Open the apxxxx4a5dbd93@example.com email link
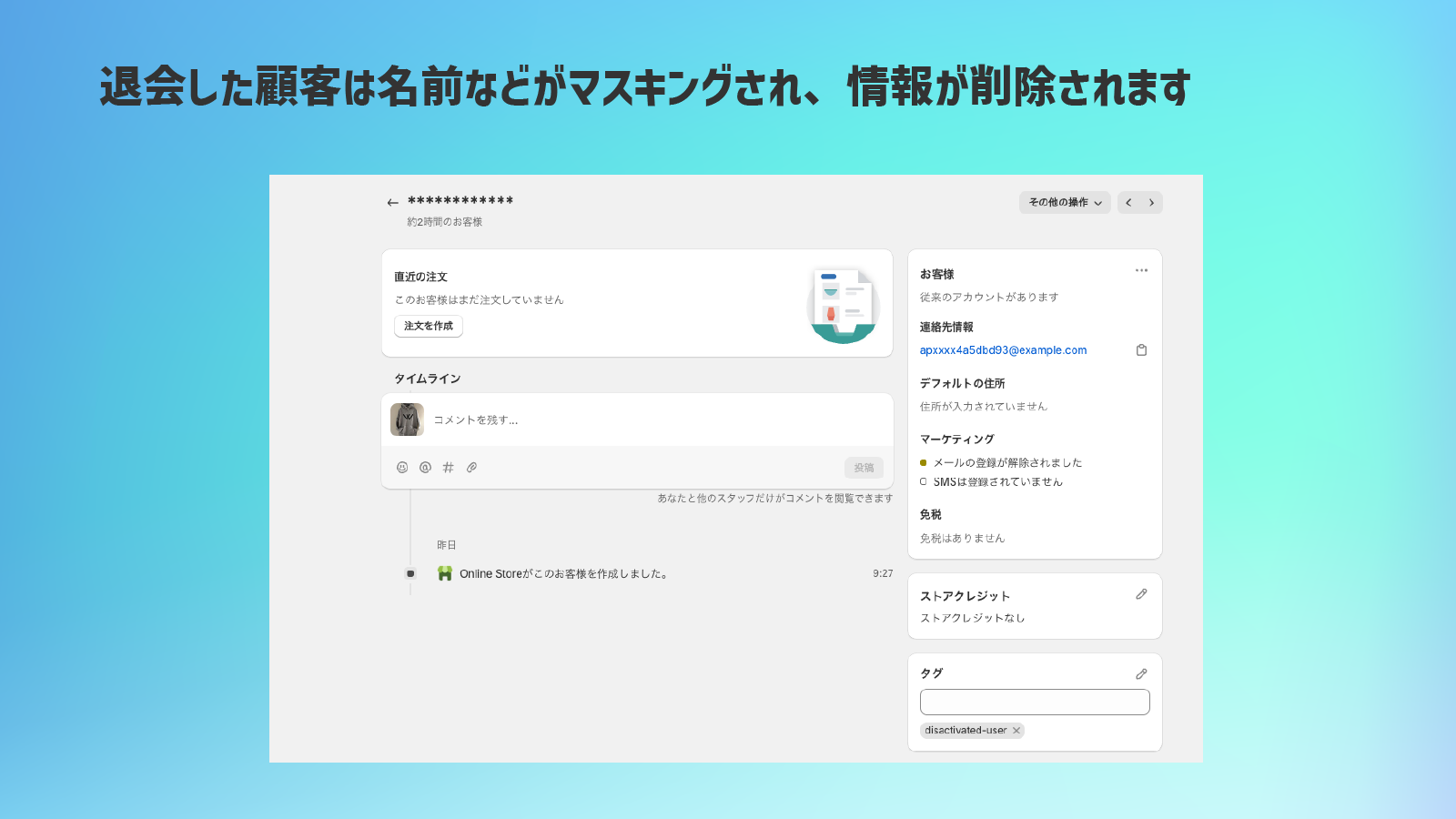The height and width of the screenshot is (819, 1456). point(1003,349)
